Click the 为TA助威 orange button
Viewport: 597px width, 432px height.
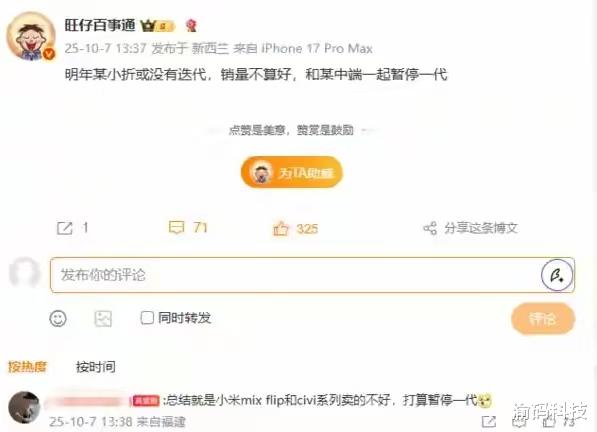coord(292,172)
